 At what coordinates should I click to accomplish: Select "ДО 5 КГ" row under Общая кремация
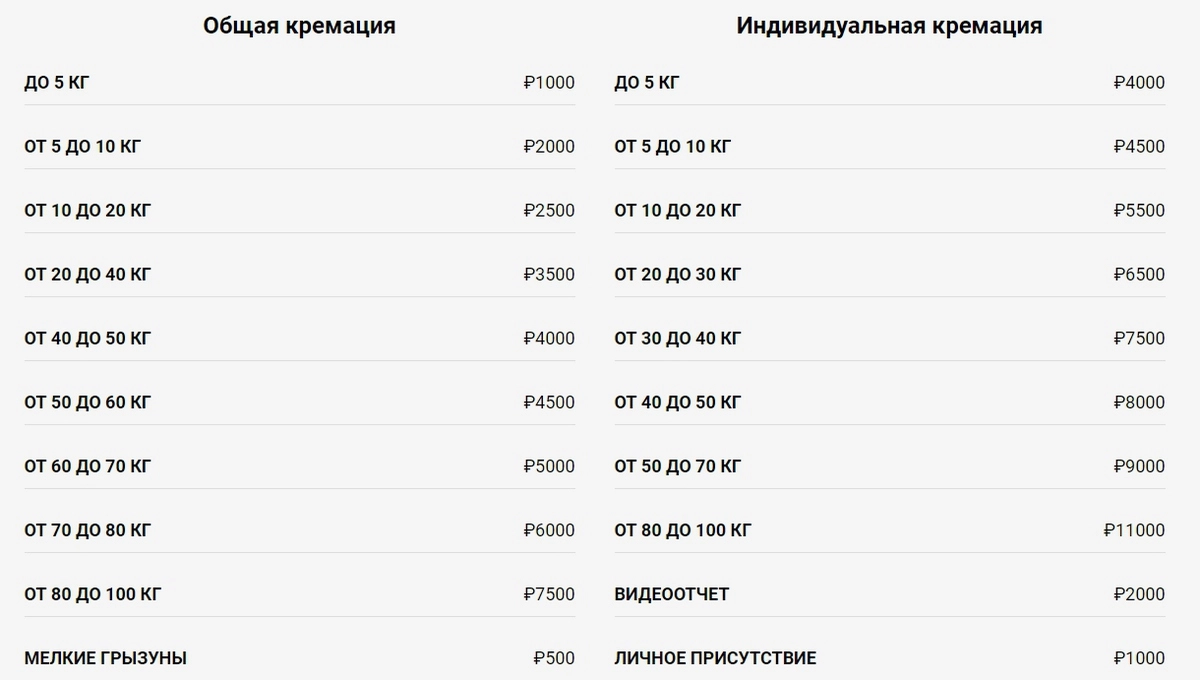(x=57, y=82)
